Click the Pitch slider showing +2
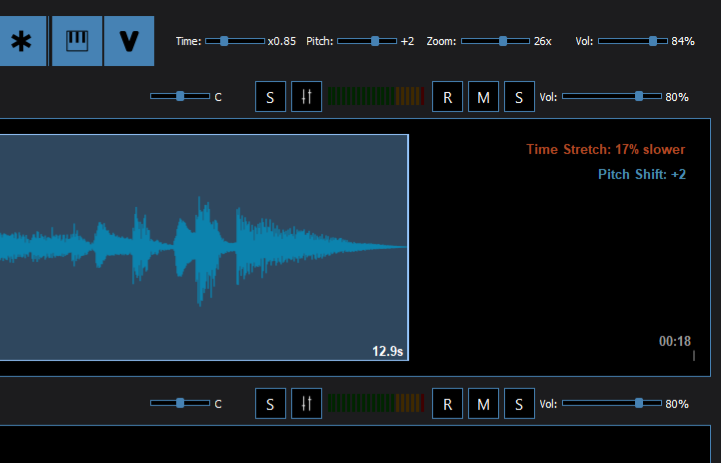This screenshot has width=721, height=463. tap(366, 41)
